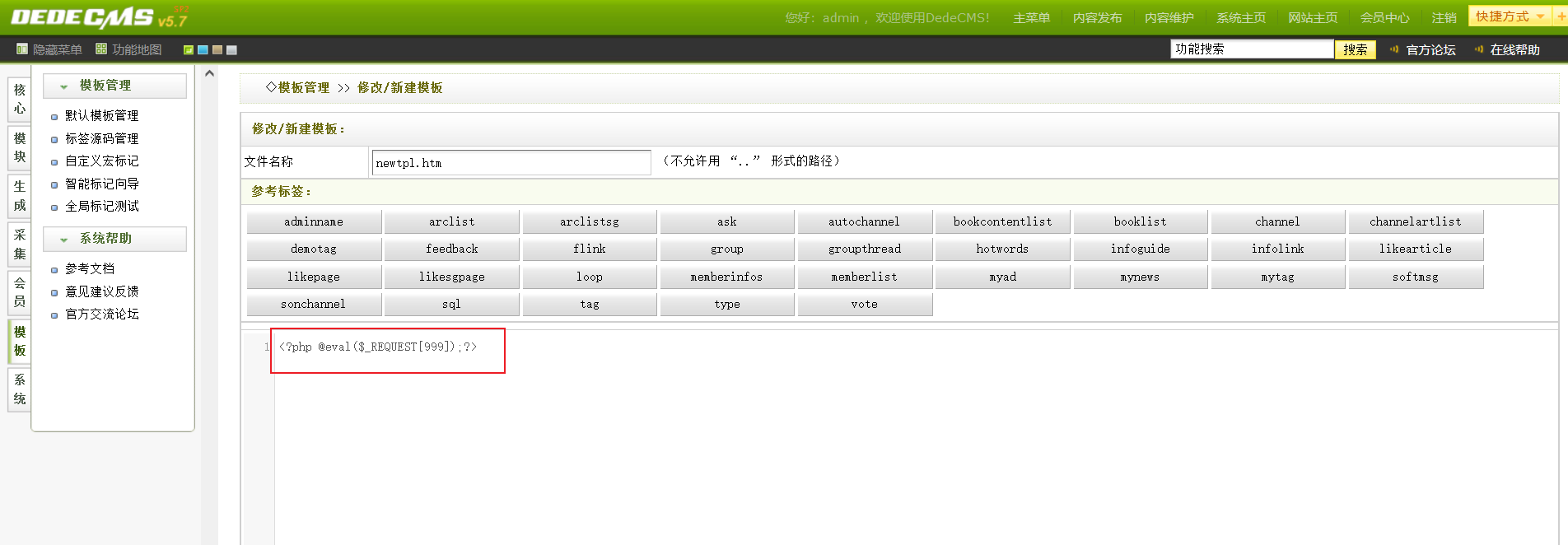Click into the template code editor line 1
The image size is (1568, 545).
coord(378,347)
